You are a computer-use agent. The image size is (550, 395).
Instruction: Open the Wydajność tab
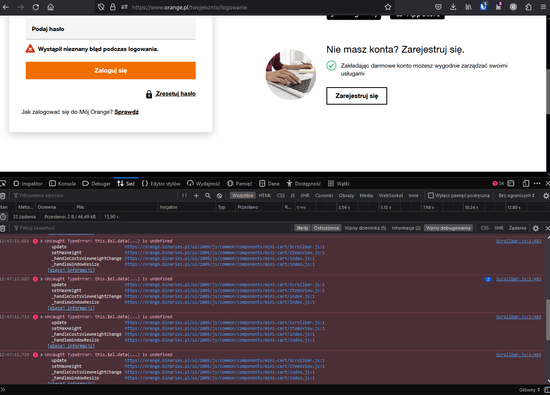pyautogui.click(x=203, y=183)
